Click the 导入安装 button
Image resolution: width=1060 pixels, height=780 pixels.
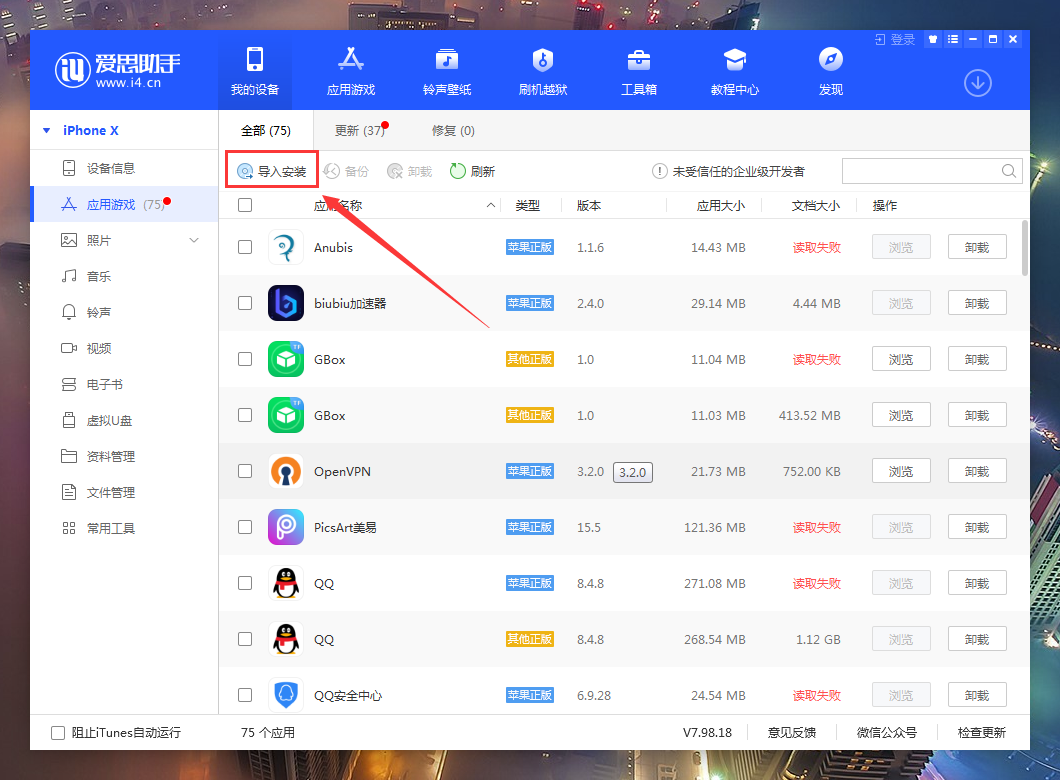coord(272,172)
